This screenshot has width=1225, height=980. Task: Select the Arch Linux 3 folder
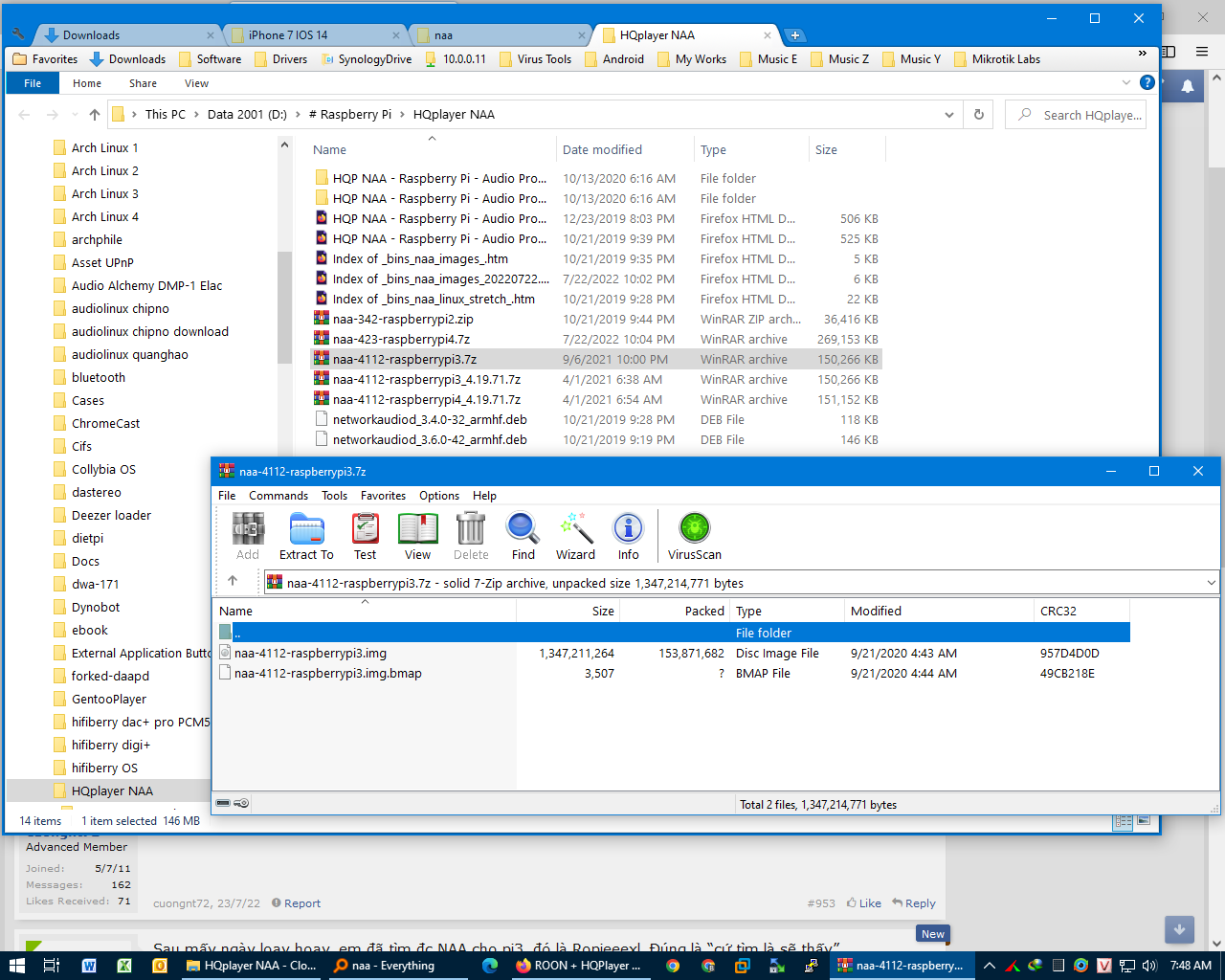tap(104, 193)
